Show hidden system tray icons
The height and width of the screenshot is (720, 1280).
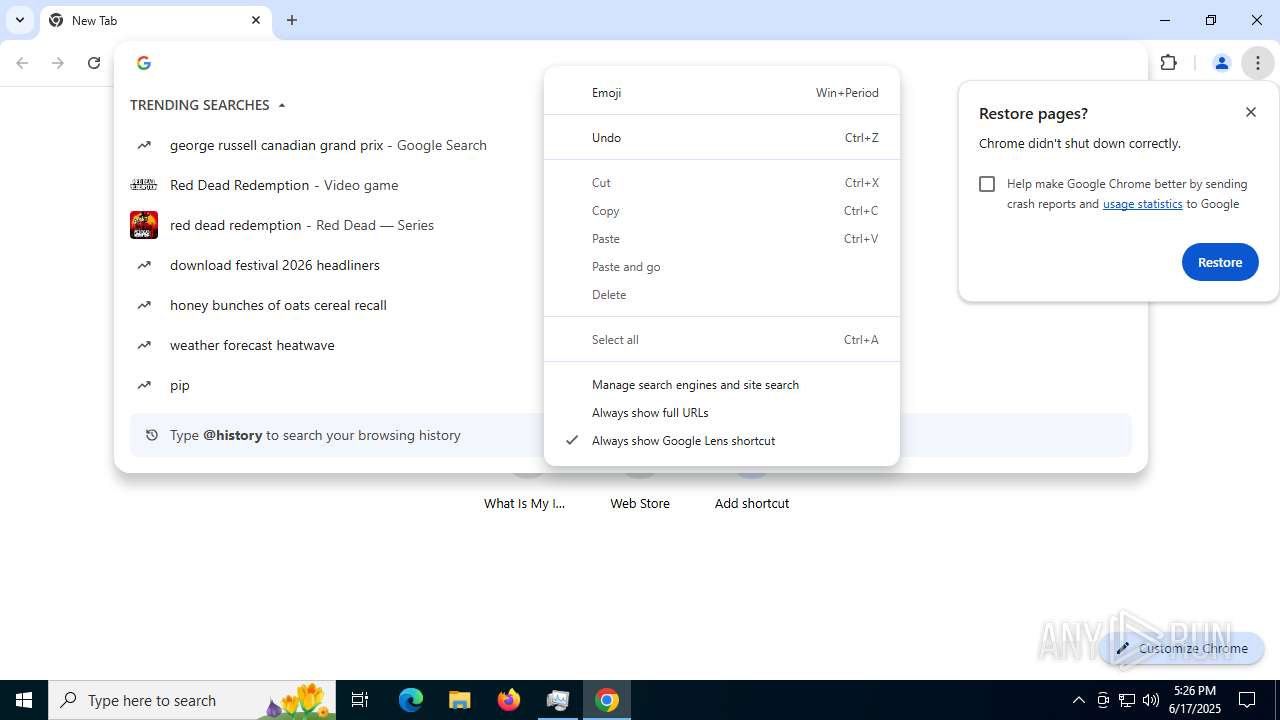pos(1078,700)
